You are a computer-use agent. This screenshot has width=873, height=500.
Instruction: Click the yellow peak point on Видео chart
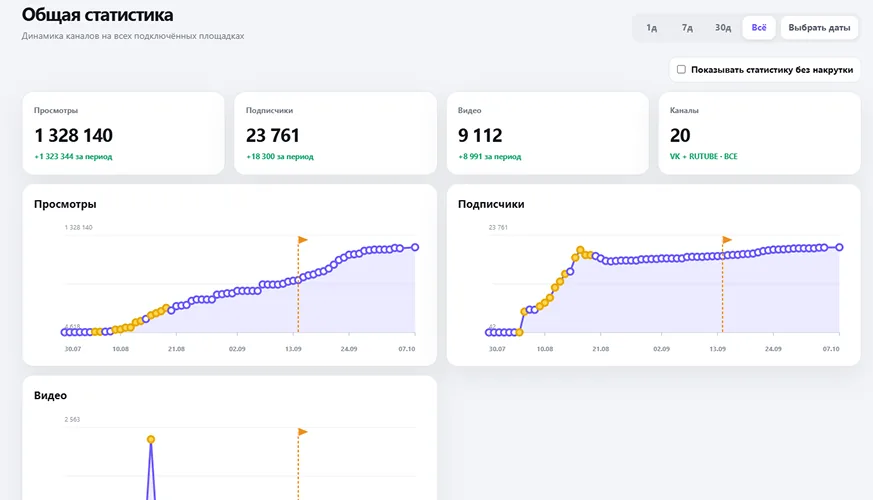(x=151, y=439)
